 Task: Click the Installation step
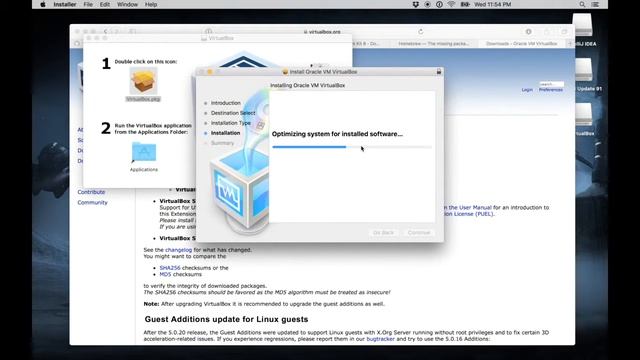(x=225, y=133)
